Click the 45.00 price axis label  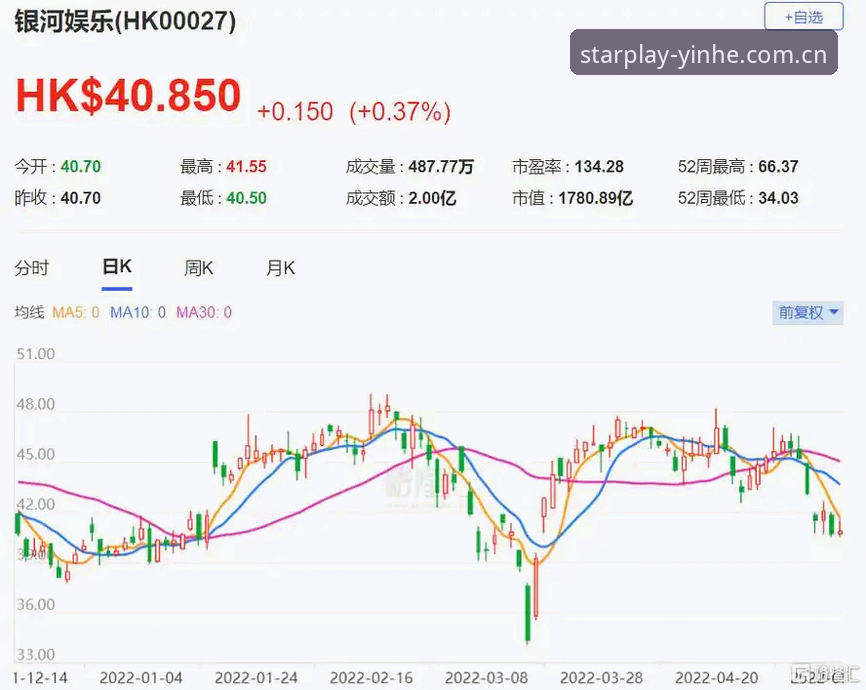click(x=36, y=455)
